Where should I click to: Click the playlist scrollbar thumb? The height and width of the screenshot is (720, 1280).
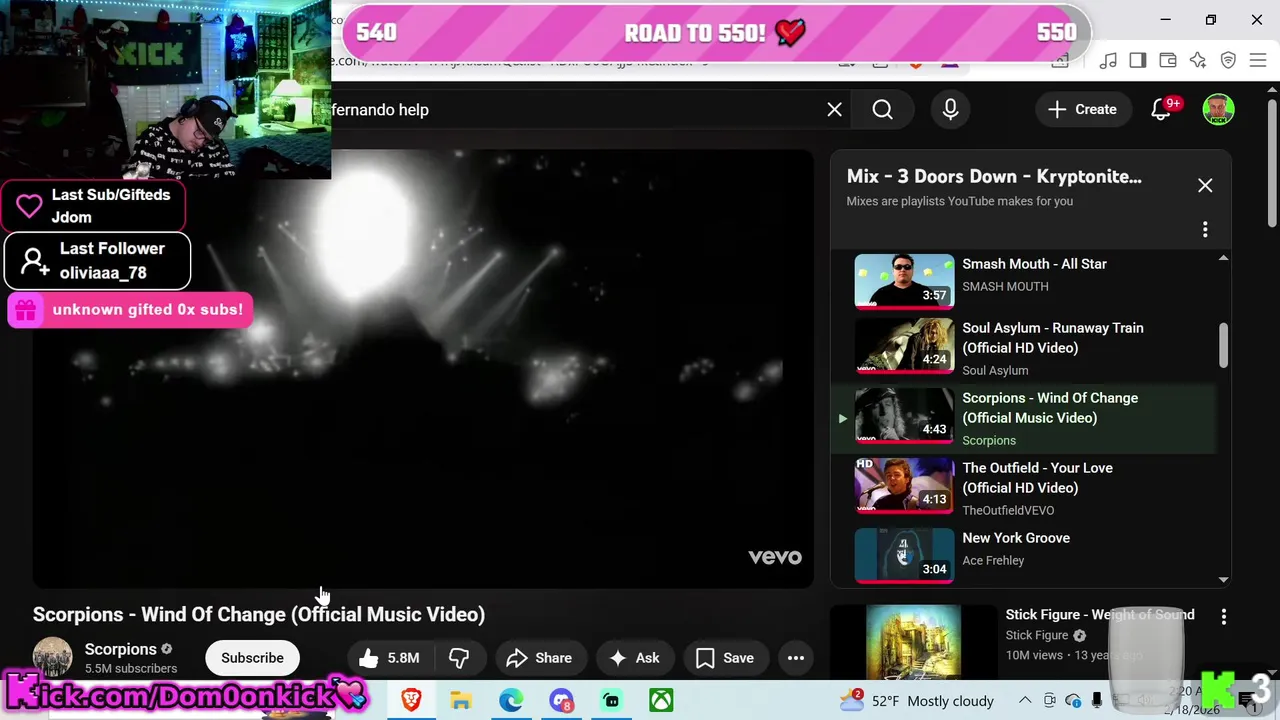tap(1223, 345)
